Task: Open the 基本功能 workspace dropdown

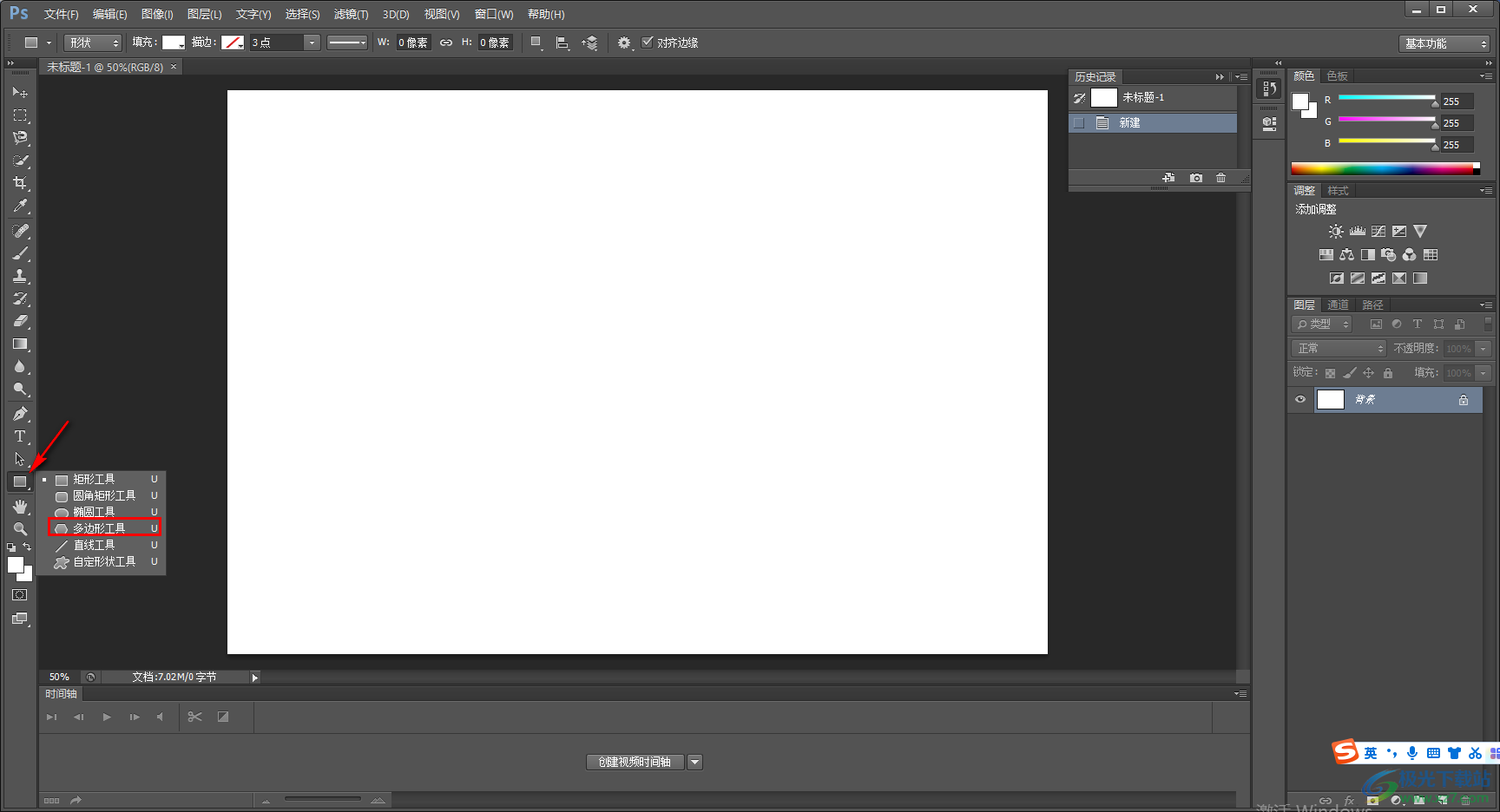Action: (1444, 43)
